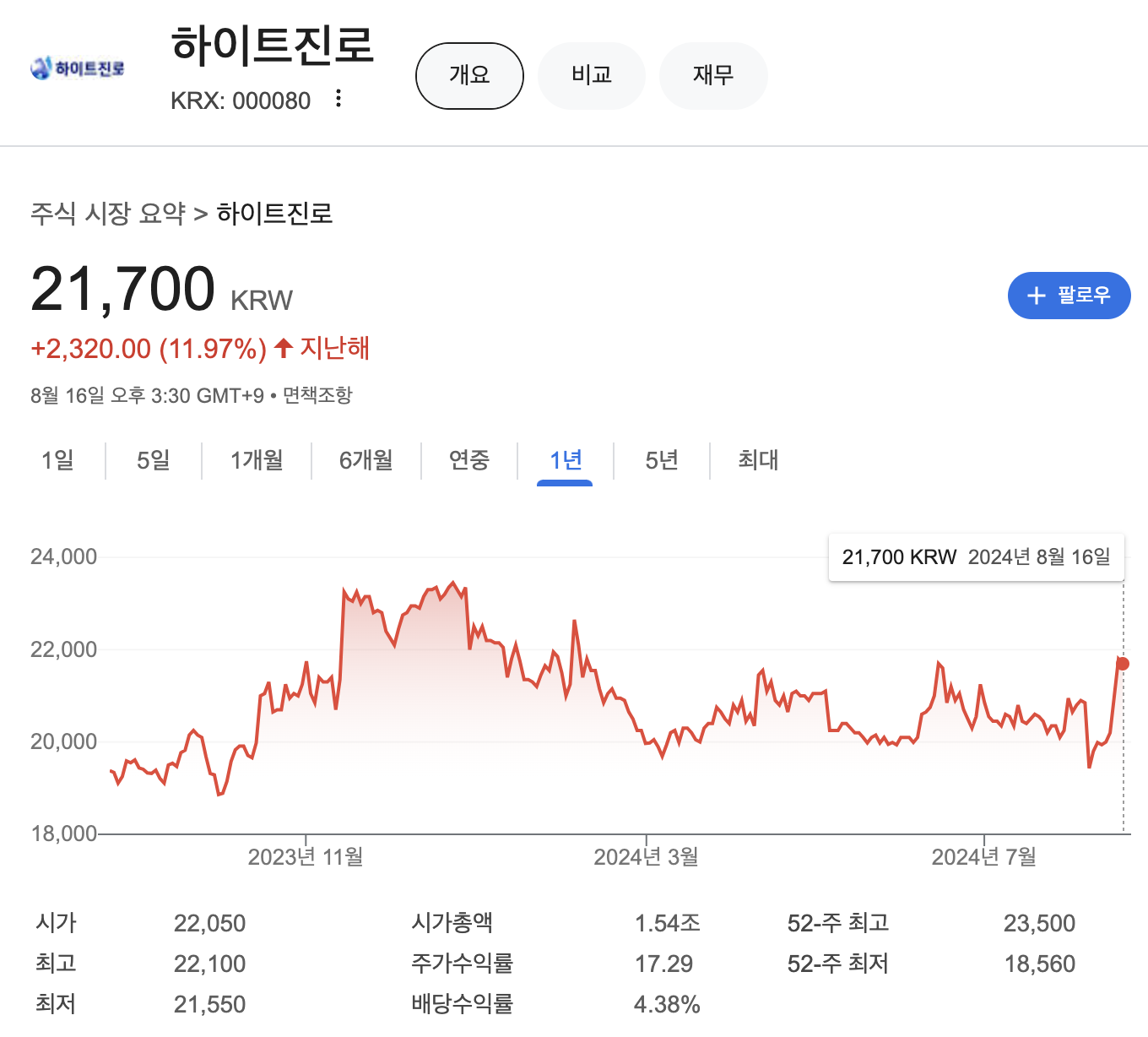Click the 21,700 KRW chart tooltip
The height and width of the screenshot is (1037, 1148).
click(977, 557)
